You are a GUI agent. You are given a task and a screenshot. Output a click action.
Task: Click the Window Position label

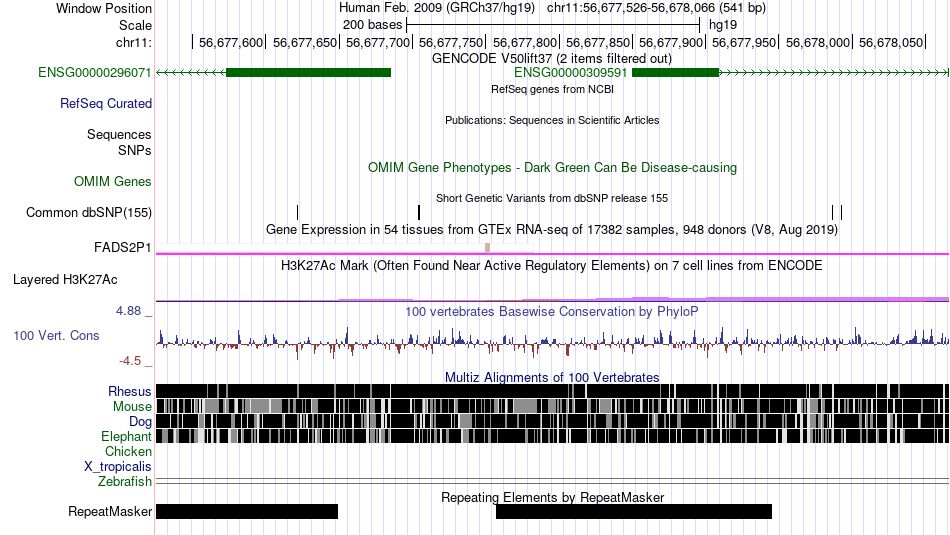pyautogui.click(x=104, y=8)
